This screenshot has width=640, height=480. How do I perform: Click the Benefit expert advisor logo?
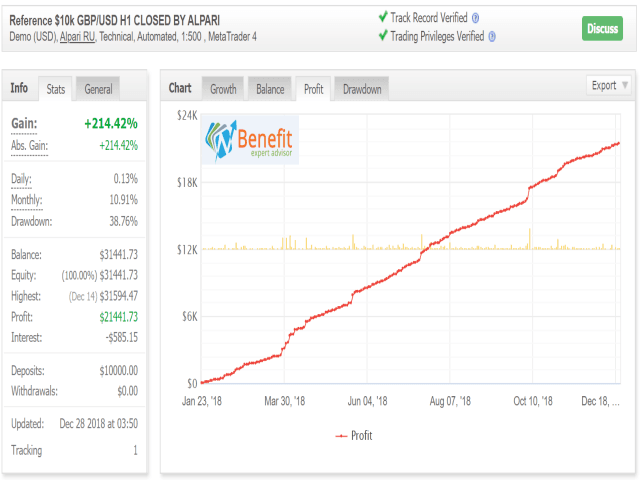pos(251,140)
